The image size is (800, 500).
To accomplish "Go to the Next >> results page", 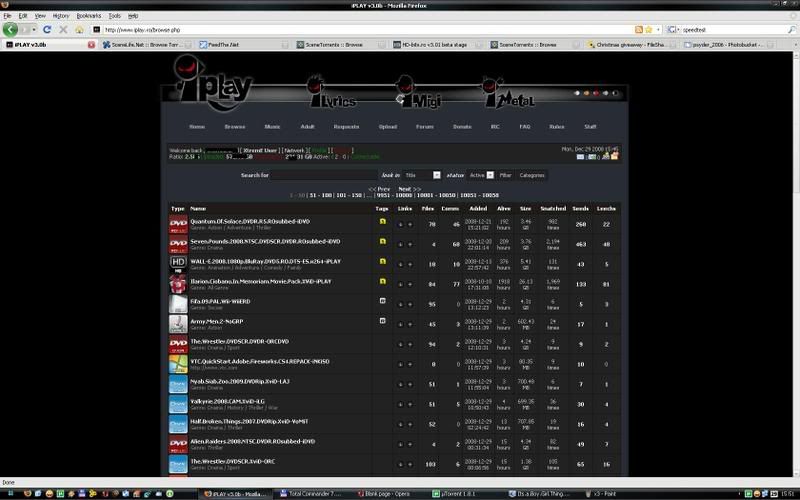I will pyautogui.click(x=409, y=189).
